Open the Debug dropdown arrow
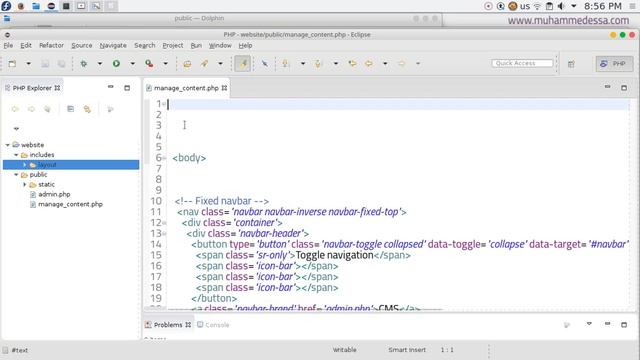 (x=100, y=64)
